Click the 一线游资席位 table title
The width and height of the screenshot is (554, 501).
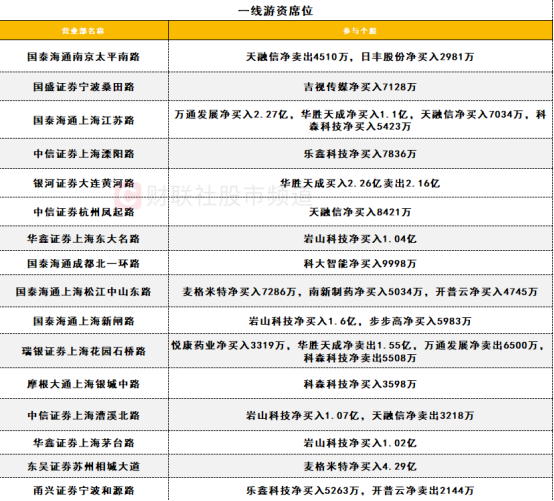tap(276, 11)
